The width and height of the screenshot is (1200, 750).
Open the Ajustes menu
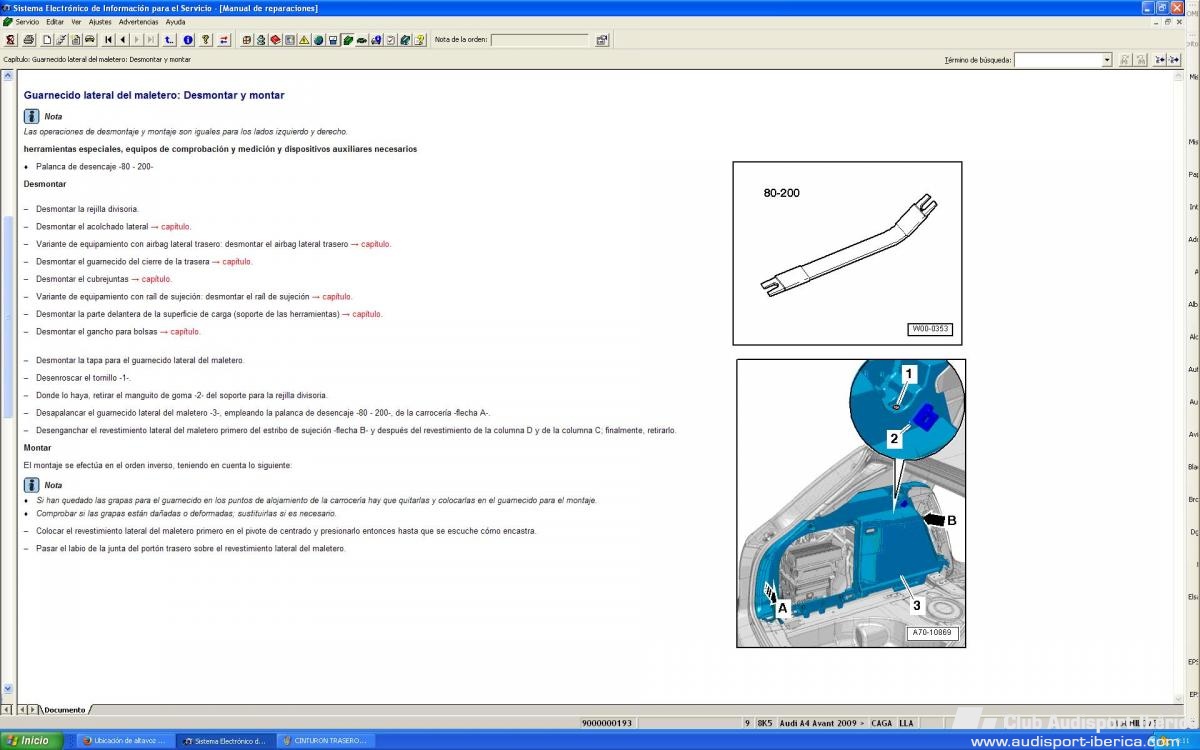point(100,21)
